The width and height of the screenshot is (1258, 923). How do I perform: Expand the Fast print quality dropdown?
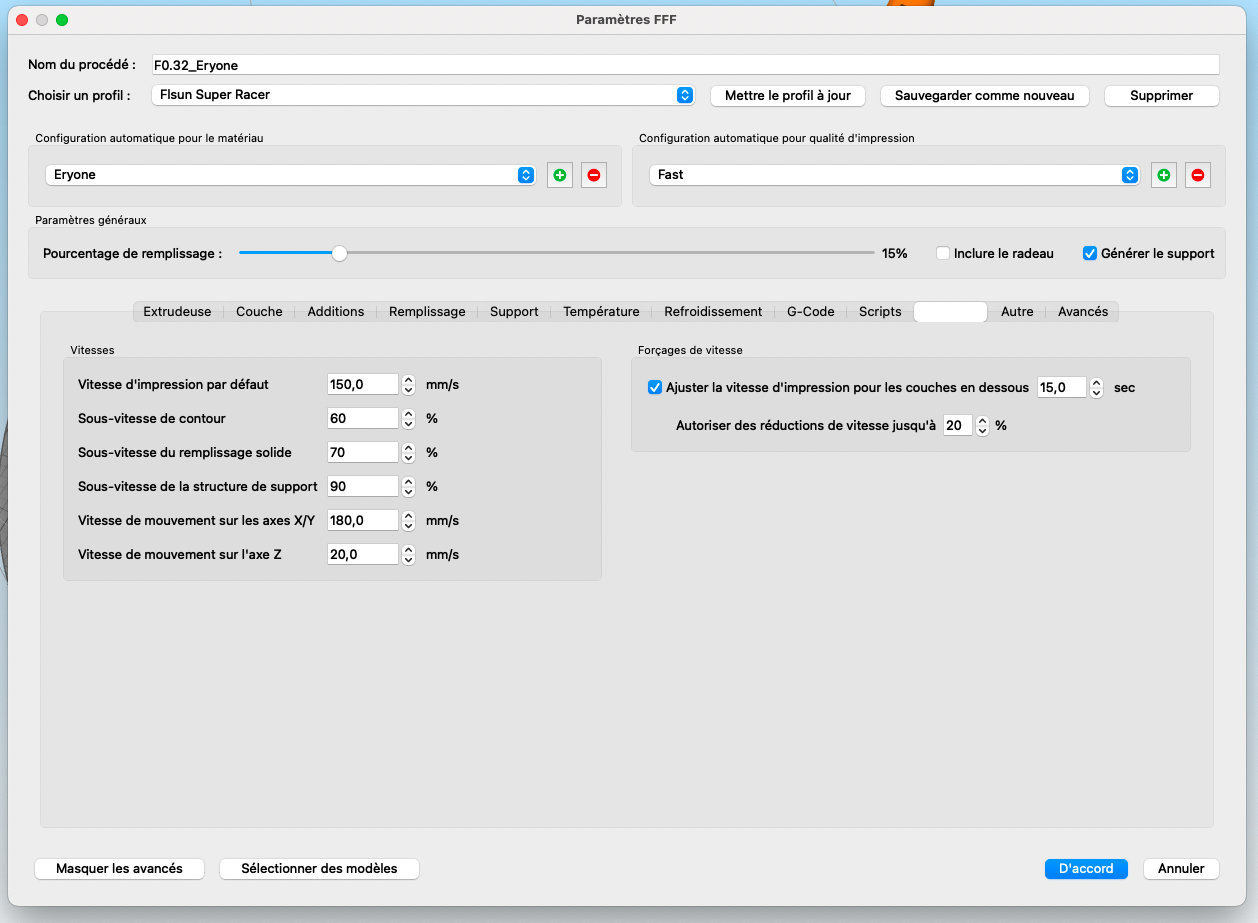tap(895, 175)
